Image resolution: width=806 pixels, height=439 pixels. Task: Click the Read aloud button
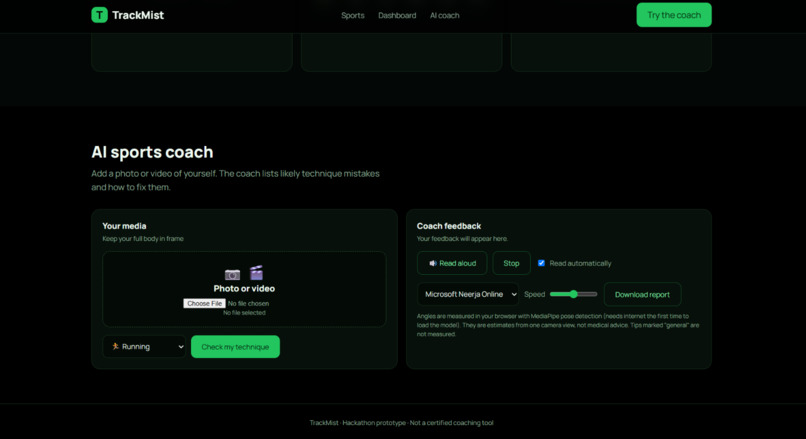(452, 263)
